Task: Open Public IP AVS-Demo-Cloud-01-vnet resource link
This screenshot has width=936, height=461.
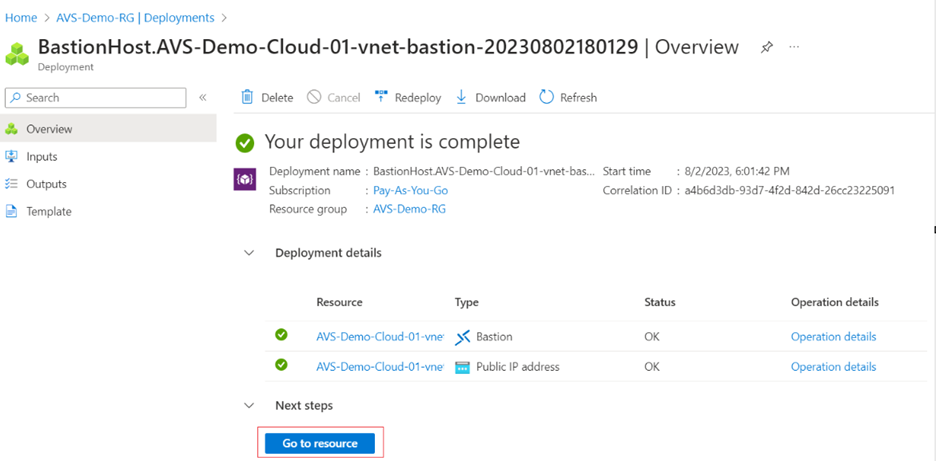Action: pos(380,367)
